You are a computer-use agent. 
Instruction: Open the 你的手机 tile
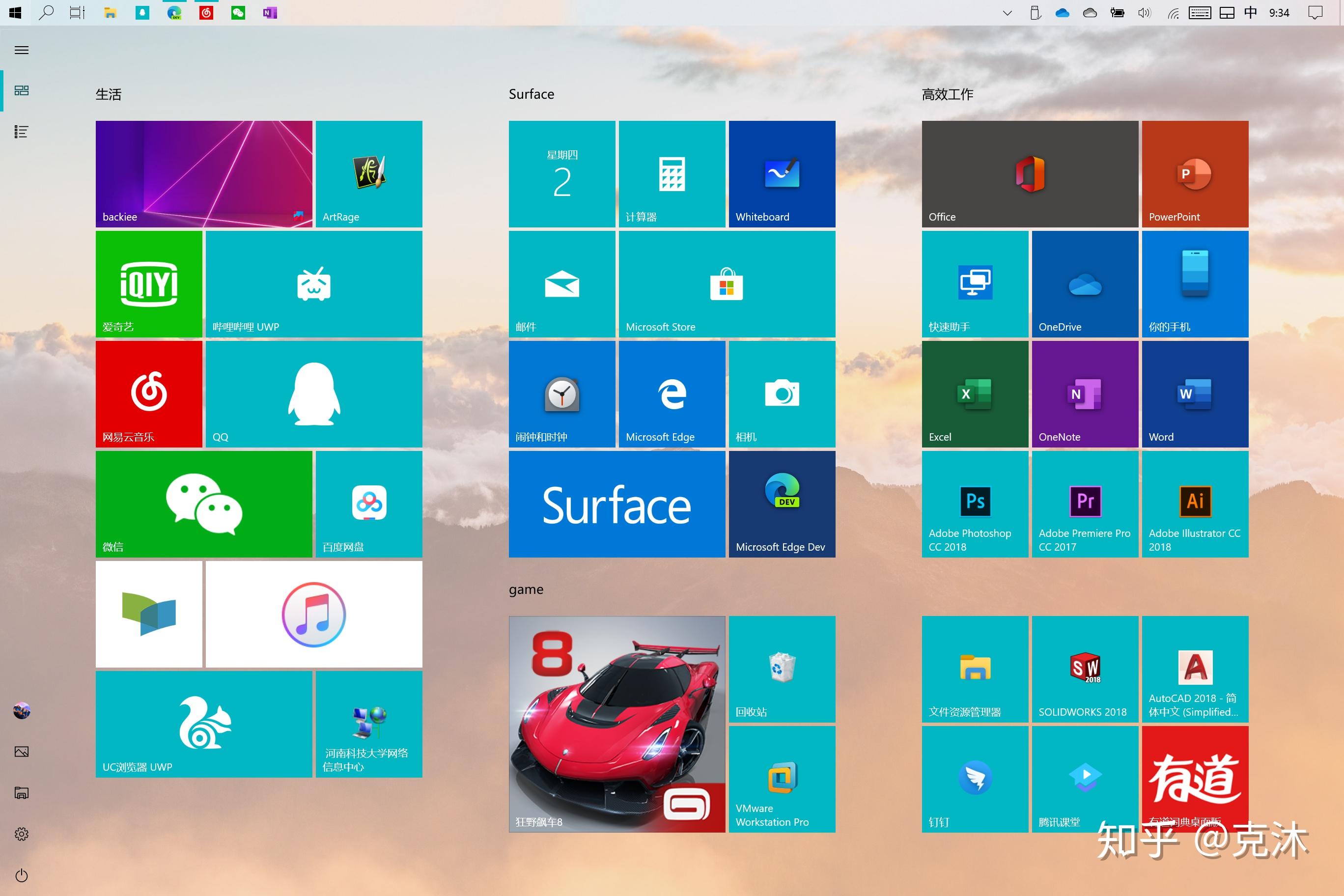(x=1196, y=284)
